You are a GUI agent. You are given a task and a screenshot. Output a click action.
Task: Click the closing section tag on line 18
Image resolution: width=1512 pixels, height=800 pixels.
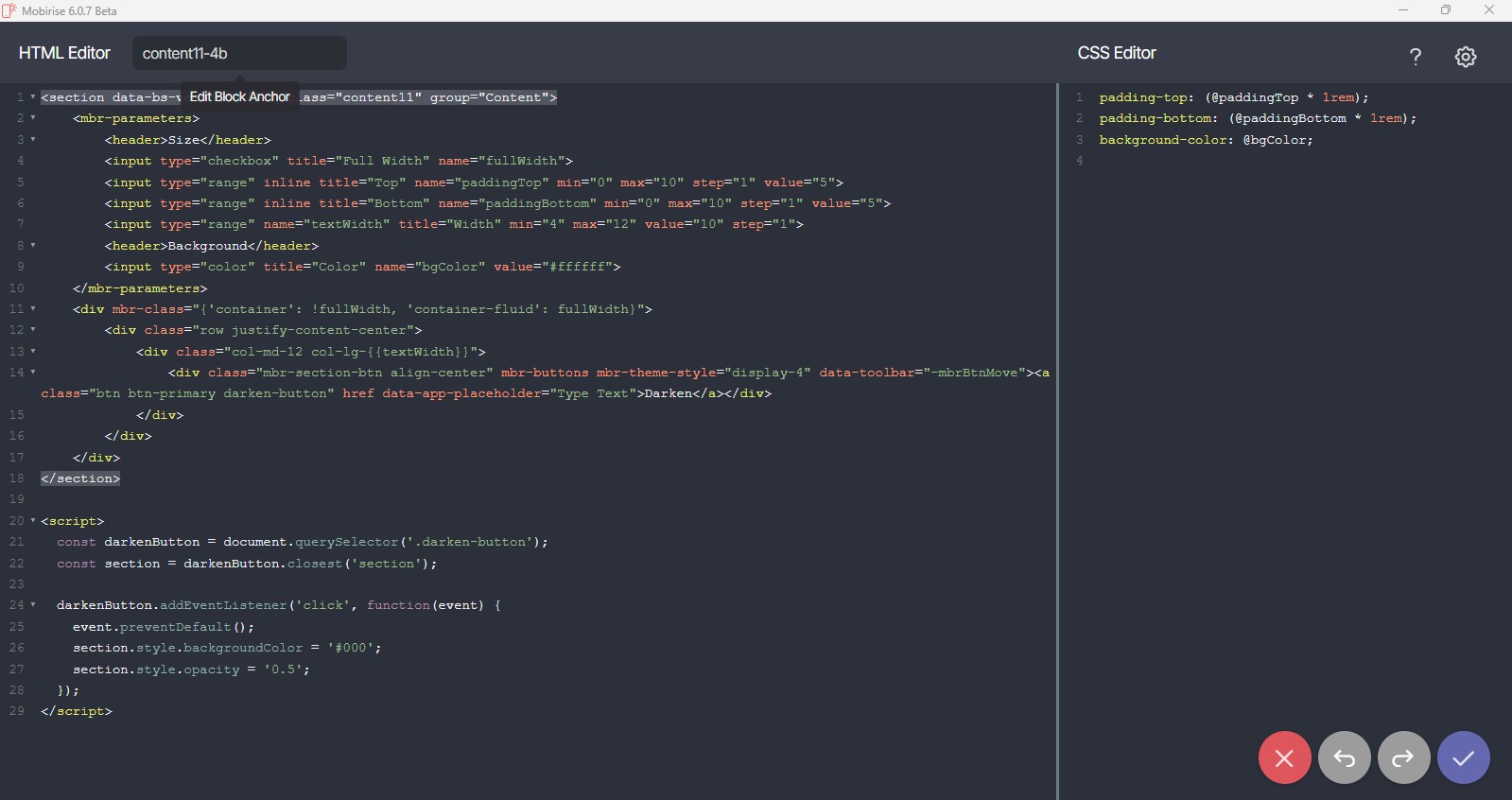tap(80, 478)
